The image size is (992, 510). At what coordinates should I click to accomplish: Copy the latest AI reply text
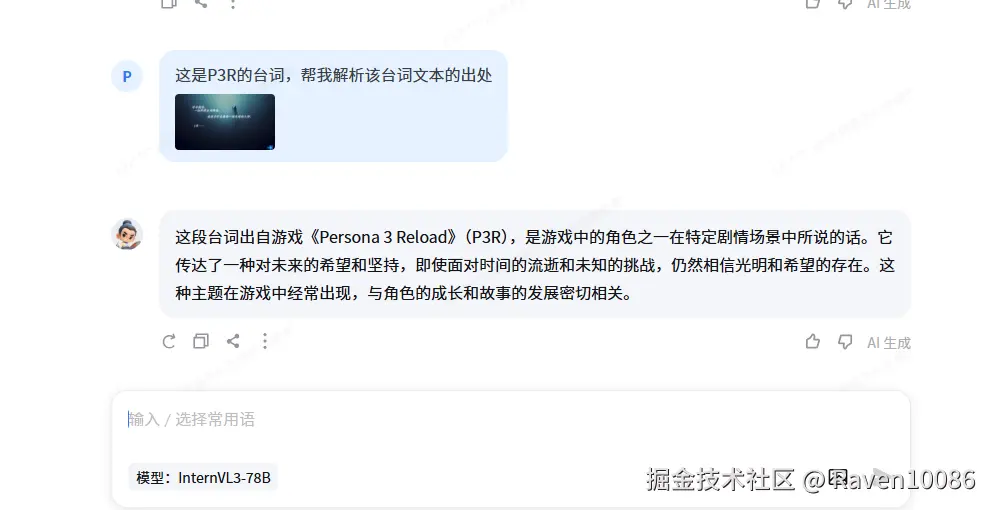coord(201,342)
